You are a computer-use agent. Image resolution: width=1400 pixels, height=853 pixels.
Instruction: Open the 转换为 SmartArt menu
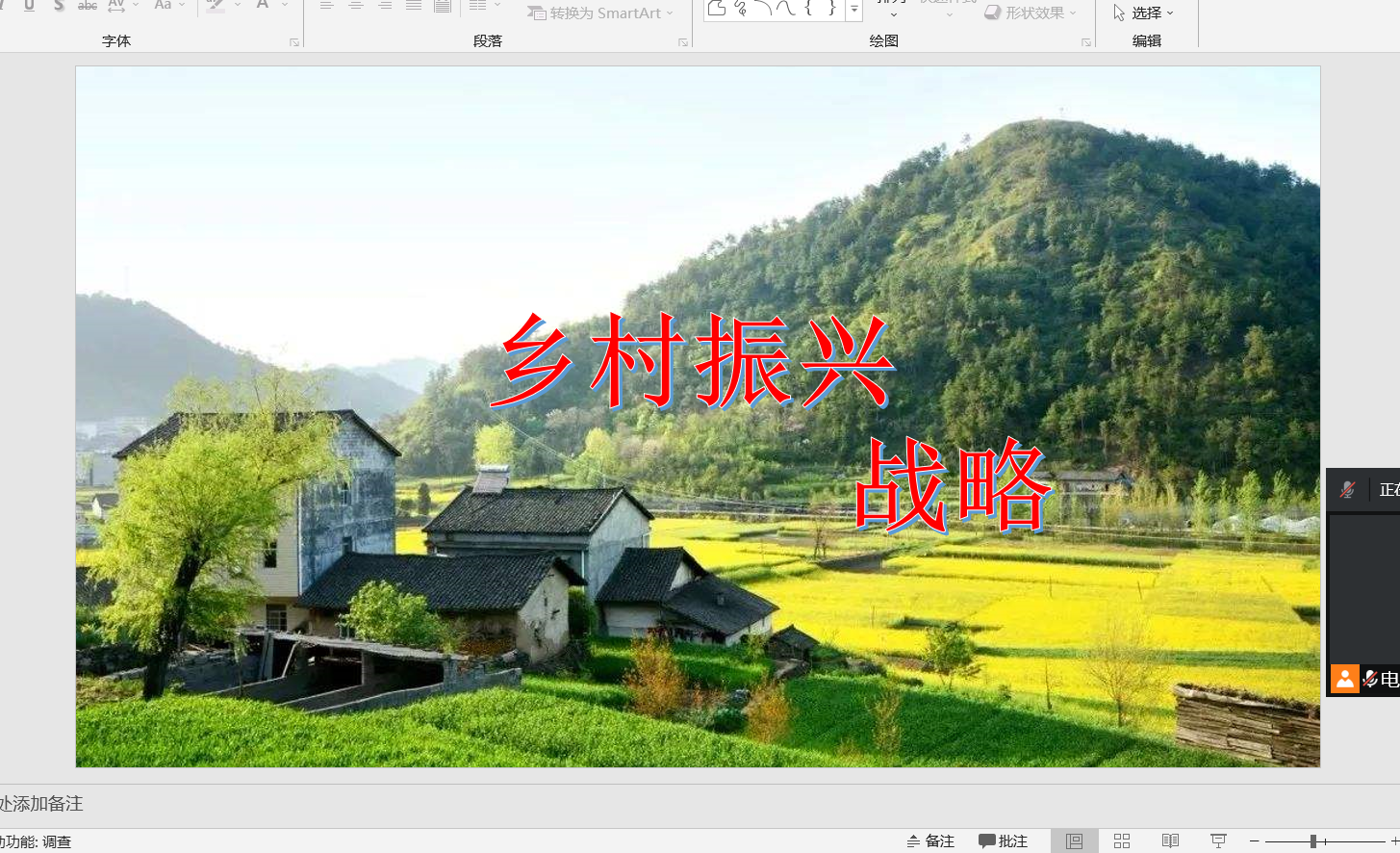pos(600,13)
